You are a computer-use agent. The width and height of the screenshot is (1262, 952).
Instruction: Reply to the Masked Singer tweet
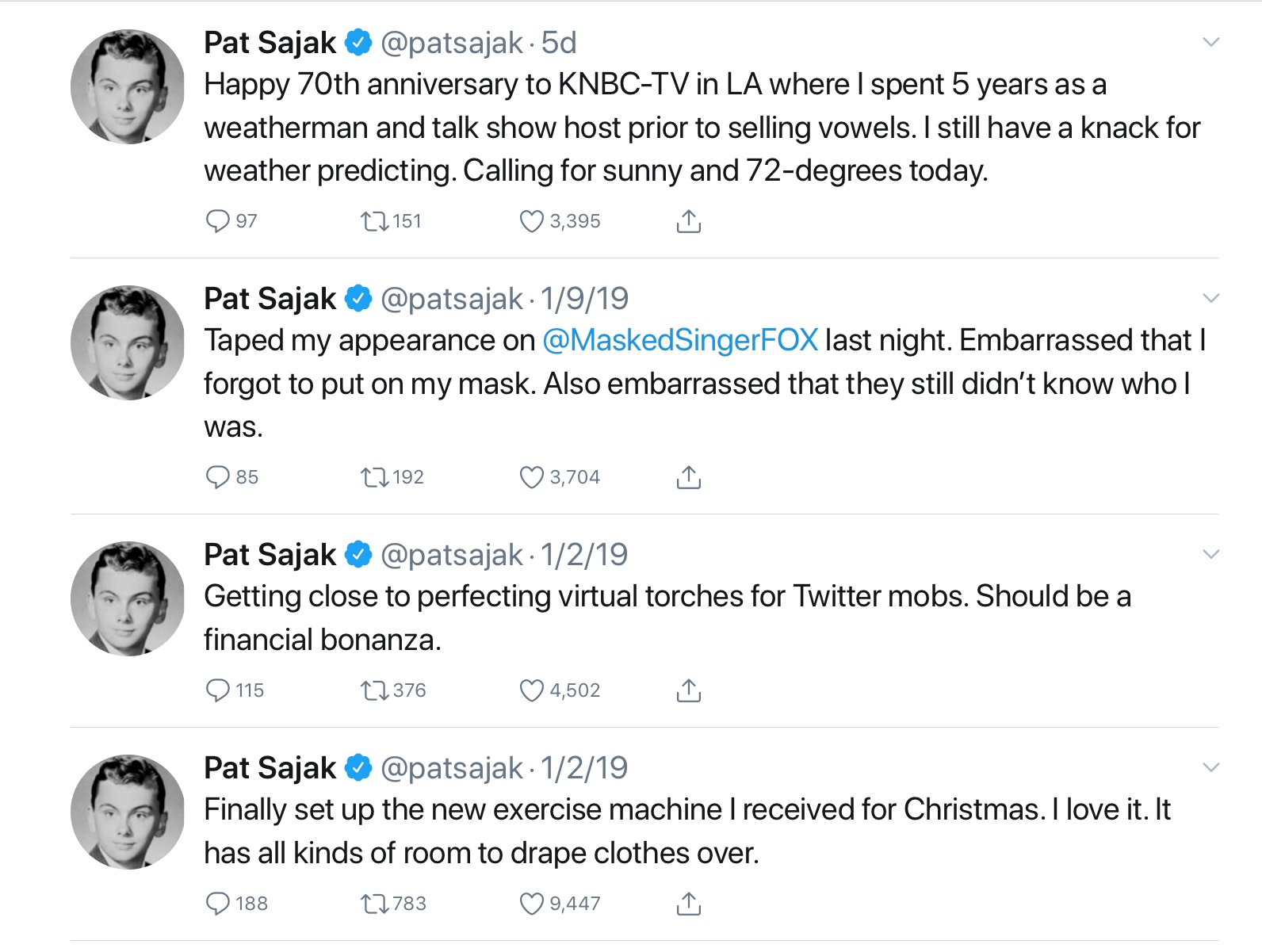tap(217, 477)
